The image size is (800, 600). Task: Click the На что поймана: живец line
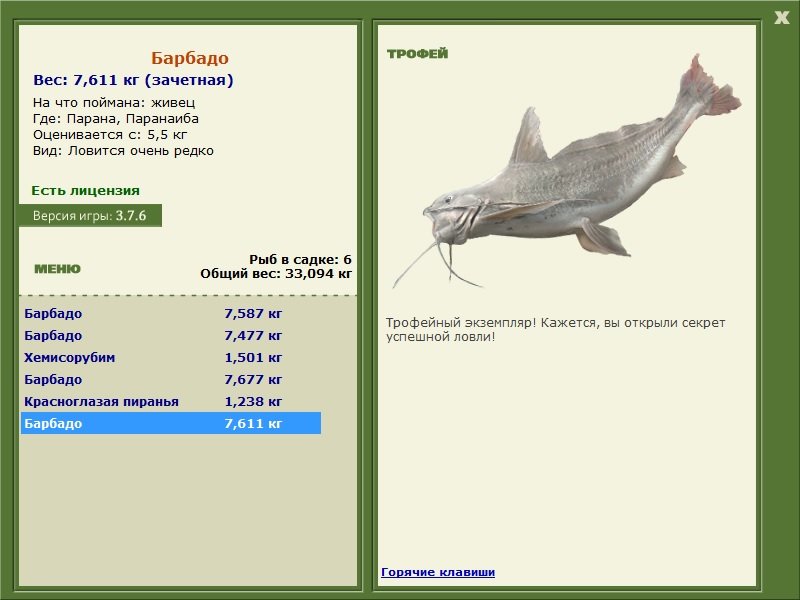[114, 103]
